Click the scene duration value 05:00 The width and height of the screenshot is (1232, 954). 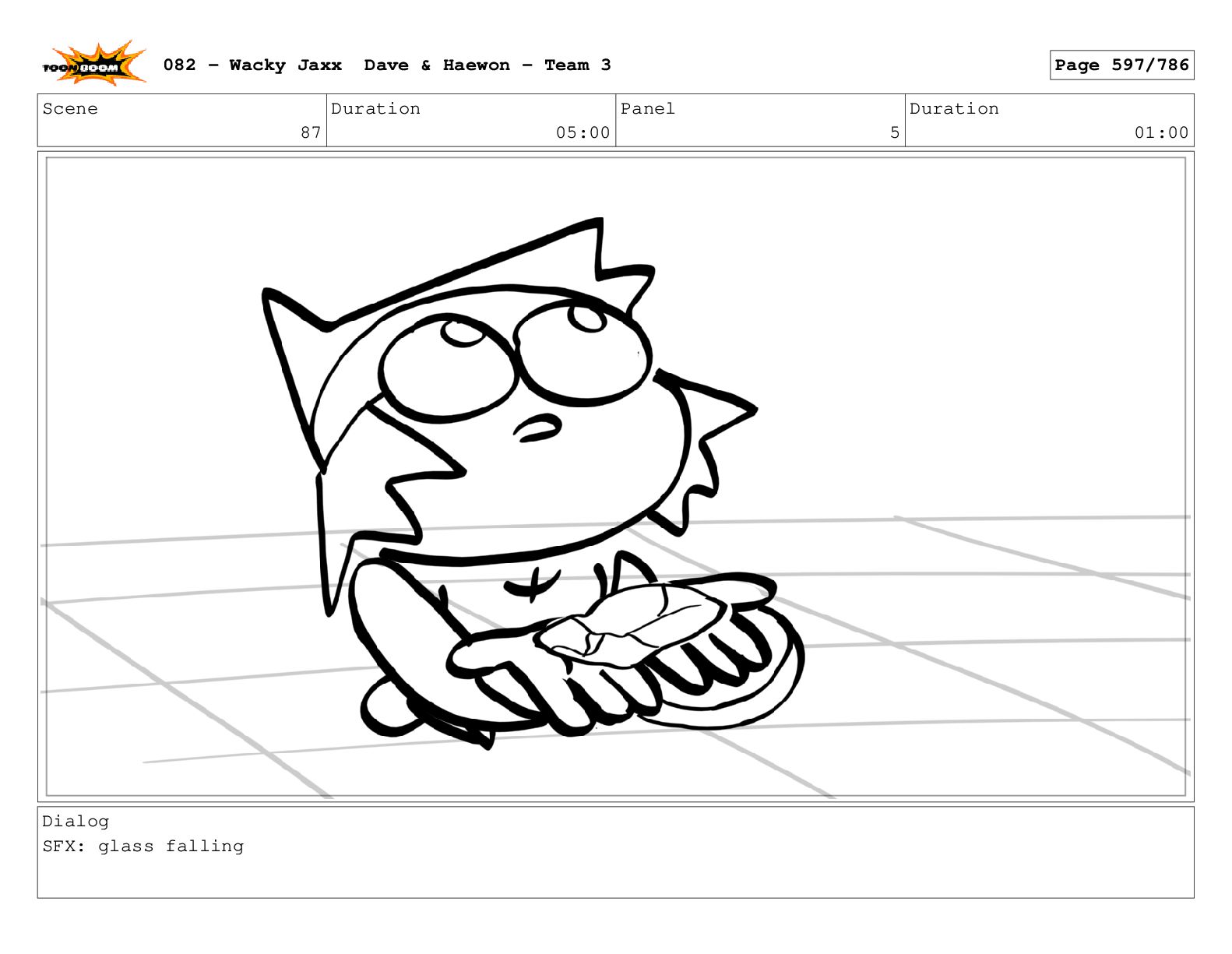(583, 132)
